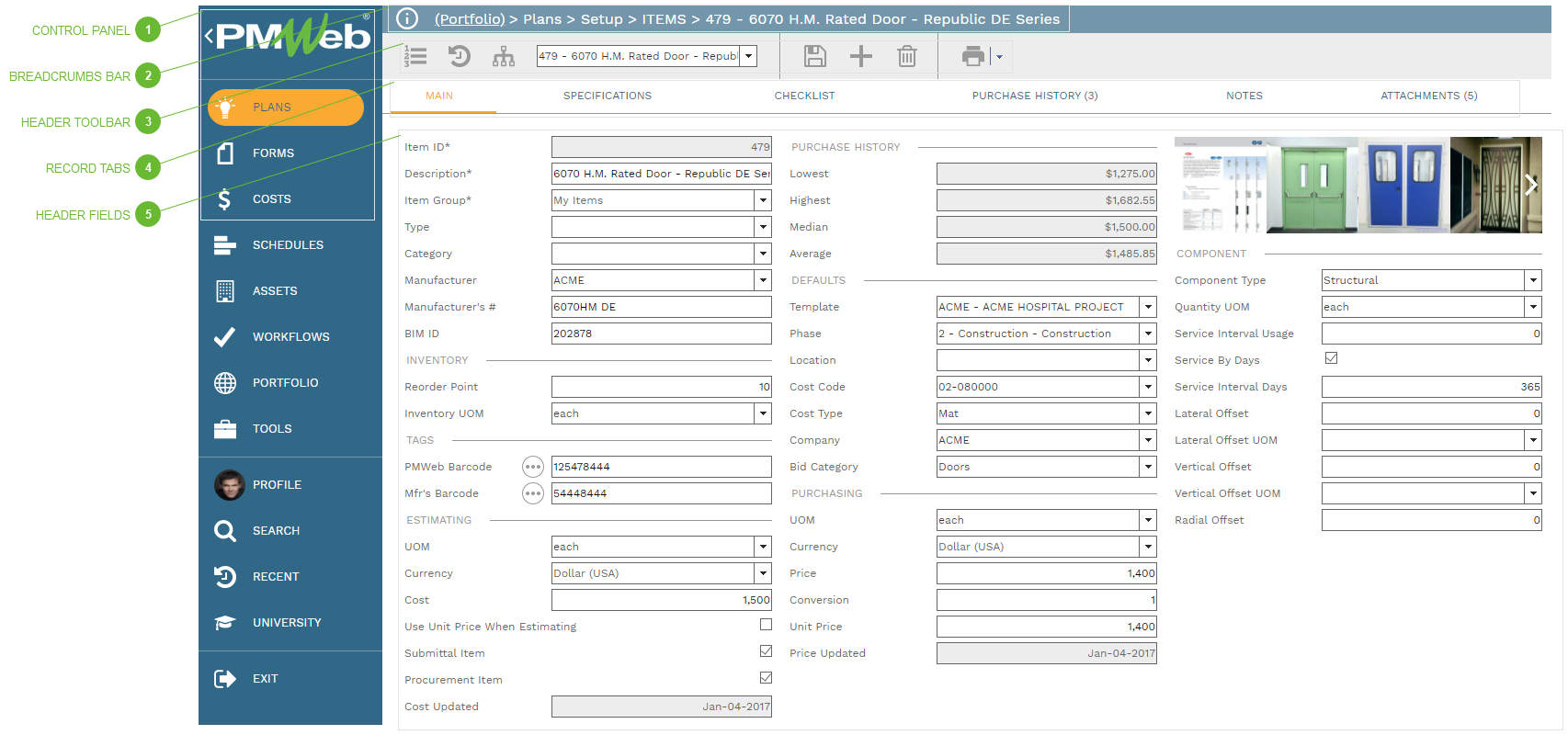This screenshot has height=735, width=1568.
Task: Click the hierarchy tree icon in toolbar
Action: (x=504, y=57)
